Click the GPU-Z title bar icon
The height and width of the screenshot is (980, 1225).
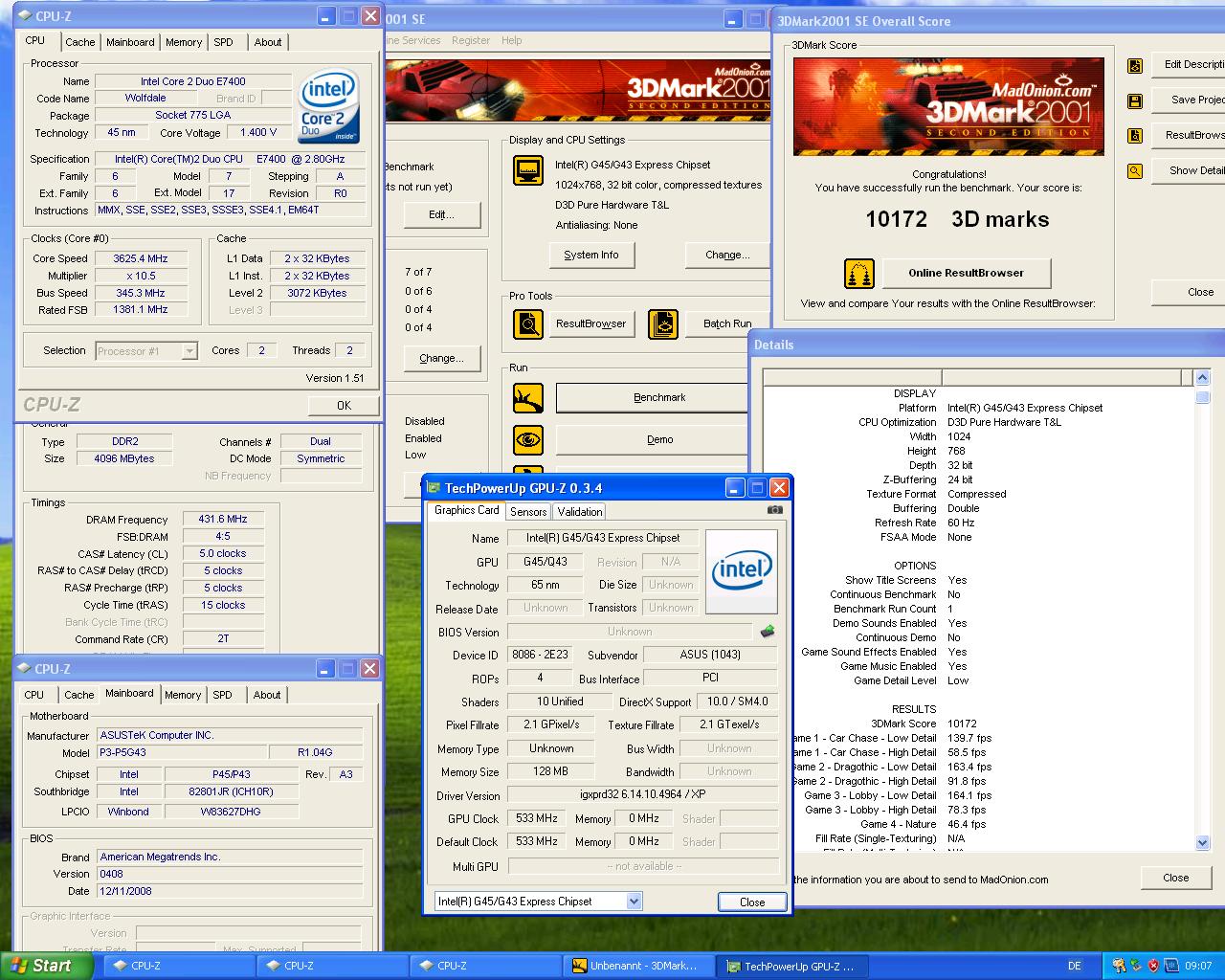click(x=434, y=488)
